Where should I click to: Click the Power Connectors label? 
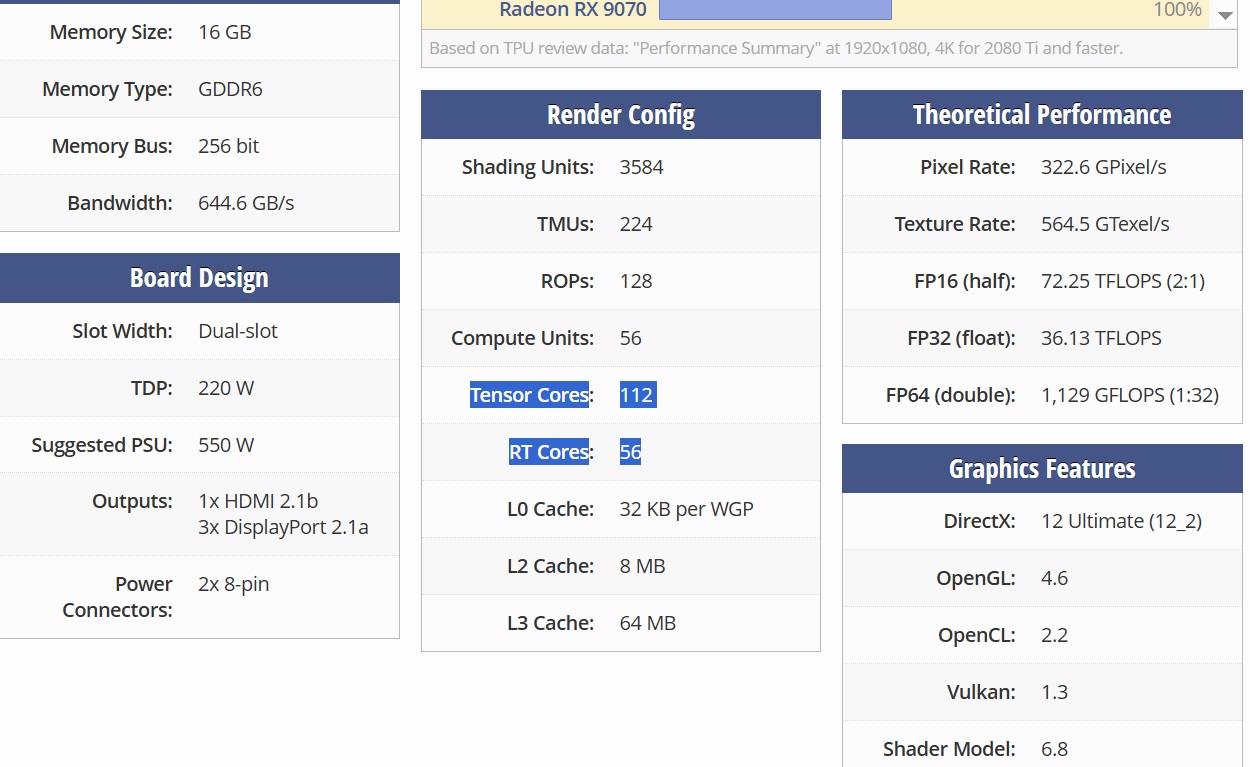pyautogui.click(x=117, y=597)
